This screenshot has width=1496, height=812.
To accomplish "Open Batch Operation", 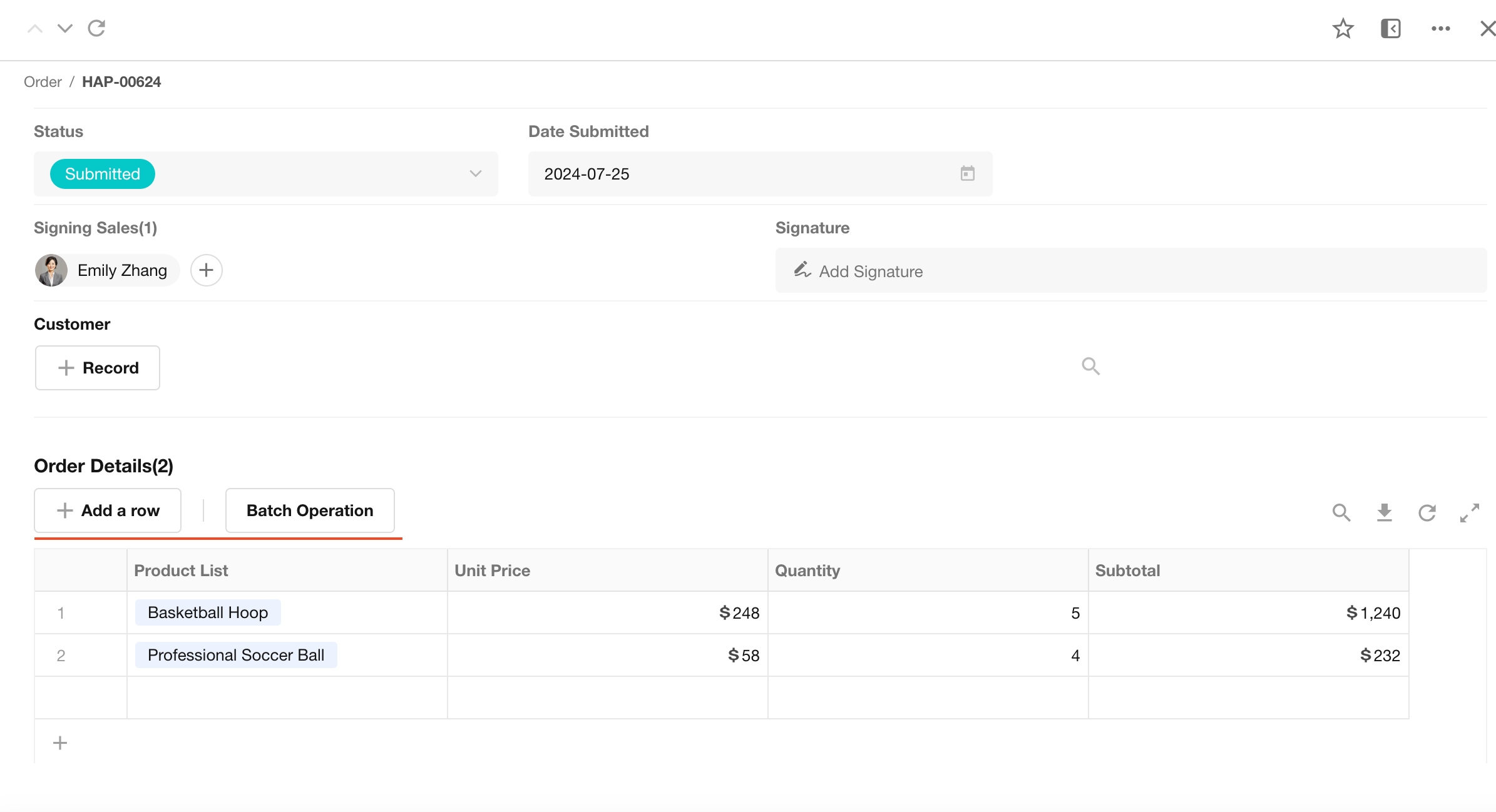I will tap(310, 510).
